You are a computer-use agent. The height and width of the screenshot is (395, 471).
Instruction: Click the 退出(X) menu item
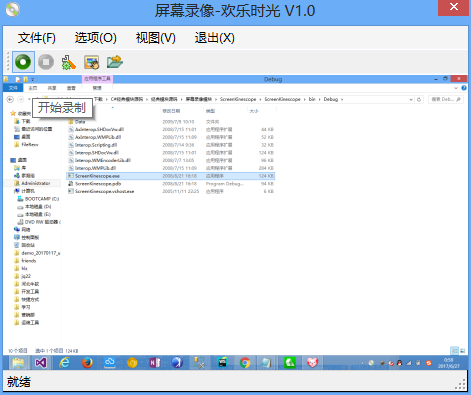click(214, 38)
